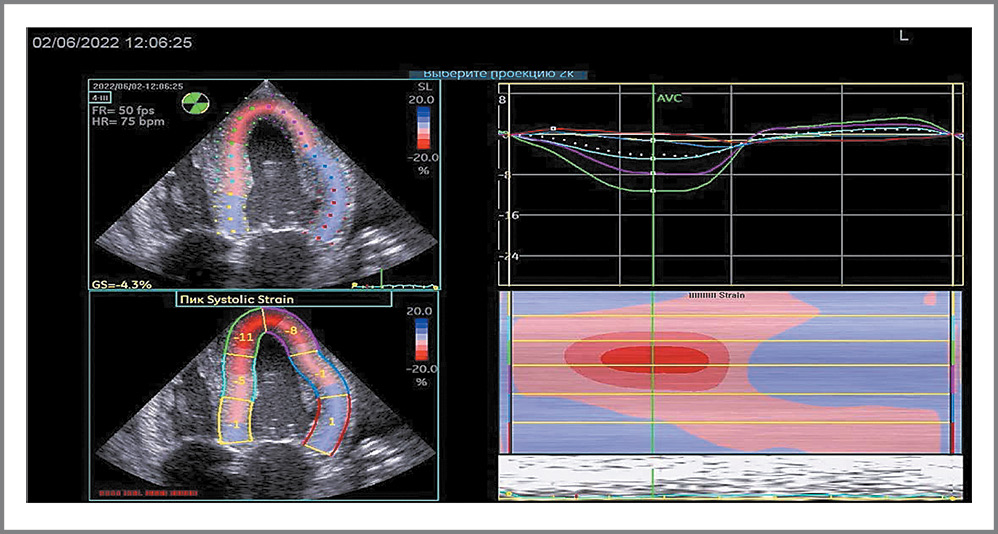The height and width of the screenshot is (534, 998).
Task: Select the red basal lateral segment labeled 1
Action: pos(332,426)
